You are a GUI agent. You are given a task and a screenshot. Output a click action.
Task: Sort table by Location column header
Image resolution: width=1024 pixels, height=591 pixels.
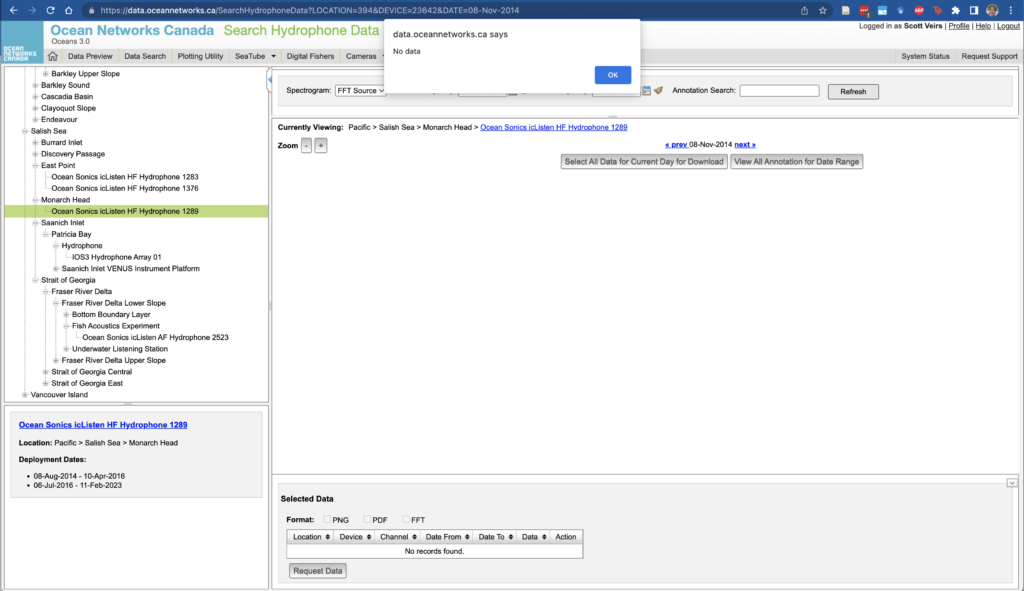tap(311, 537)
